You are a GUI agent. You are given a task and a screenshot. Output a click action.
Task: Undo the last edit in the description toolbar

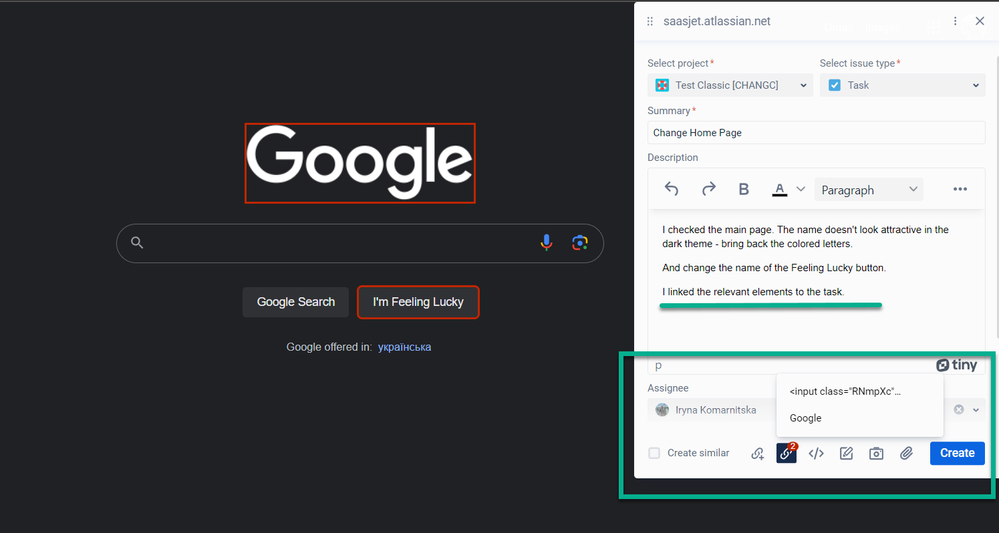tap(672, 189)
